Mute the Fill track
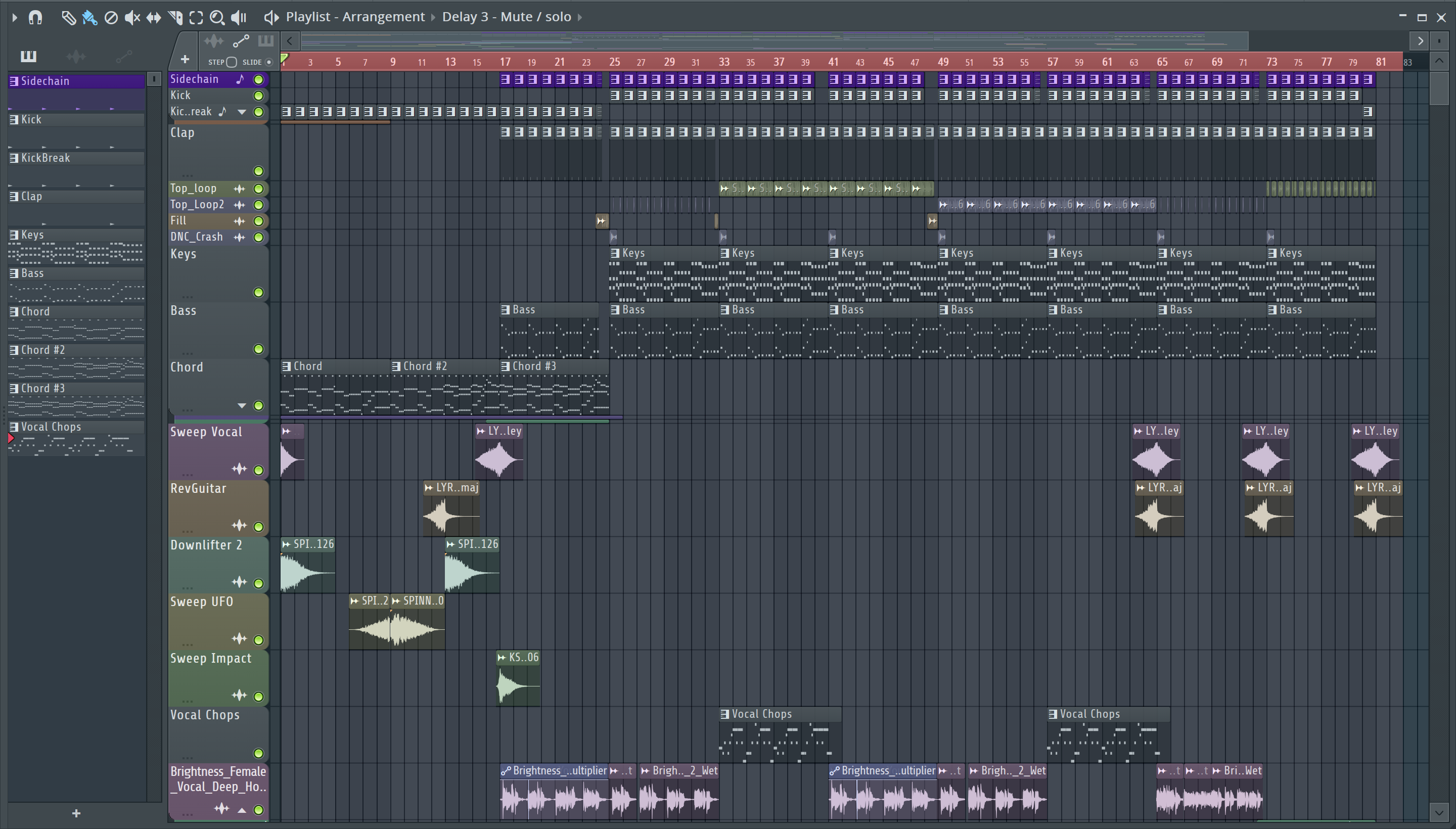The height and width of the screenshot is (829, 1456). coord(258,221)
